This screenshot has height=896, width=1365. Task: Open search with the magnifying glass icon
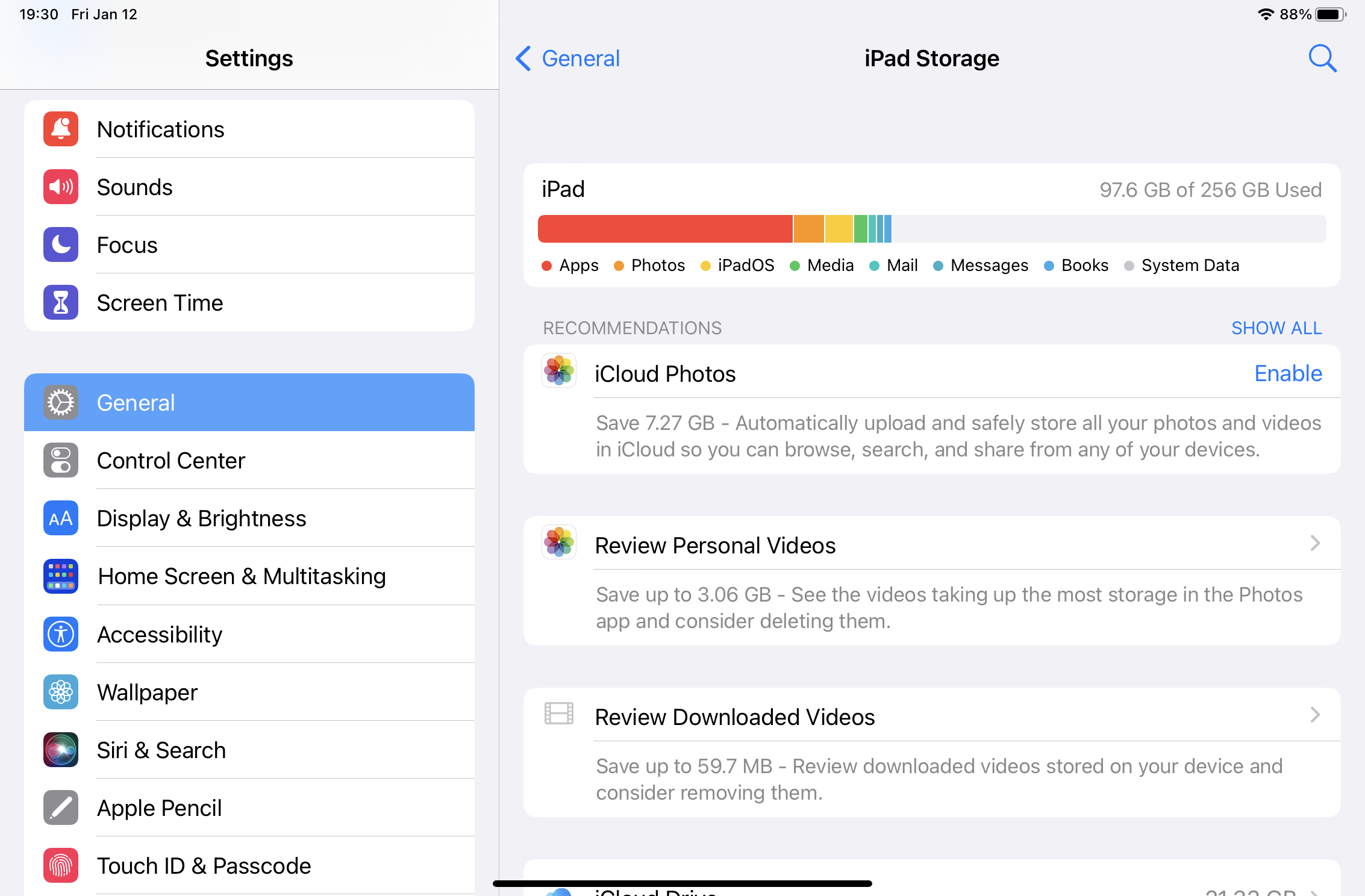[1322, 58]
